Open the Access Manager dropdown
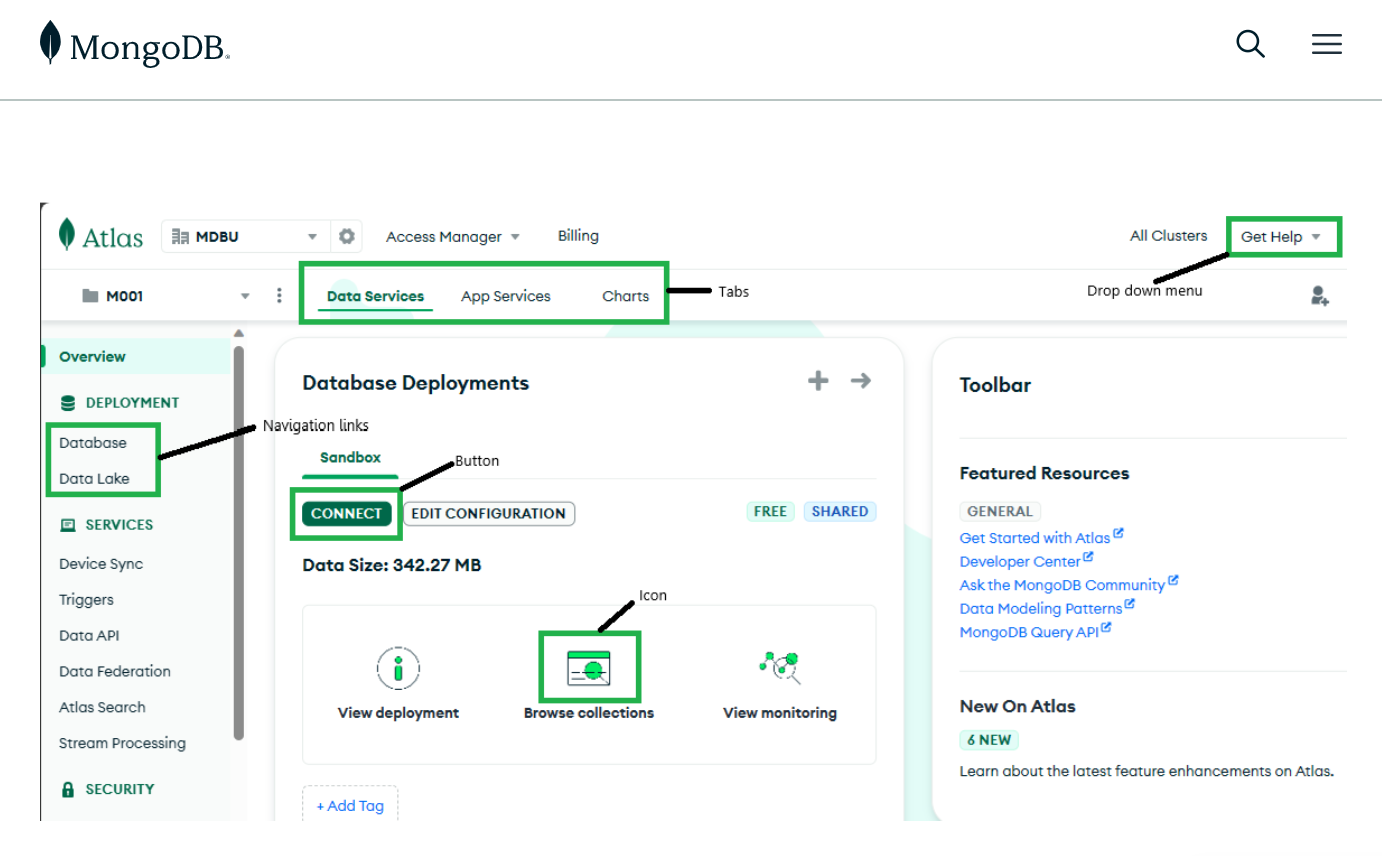 pos(453,237)
